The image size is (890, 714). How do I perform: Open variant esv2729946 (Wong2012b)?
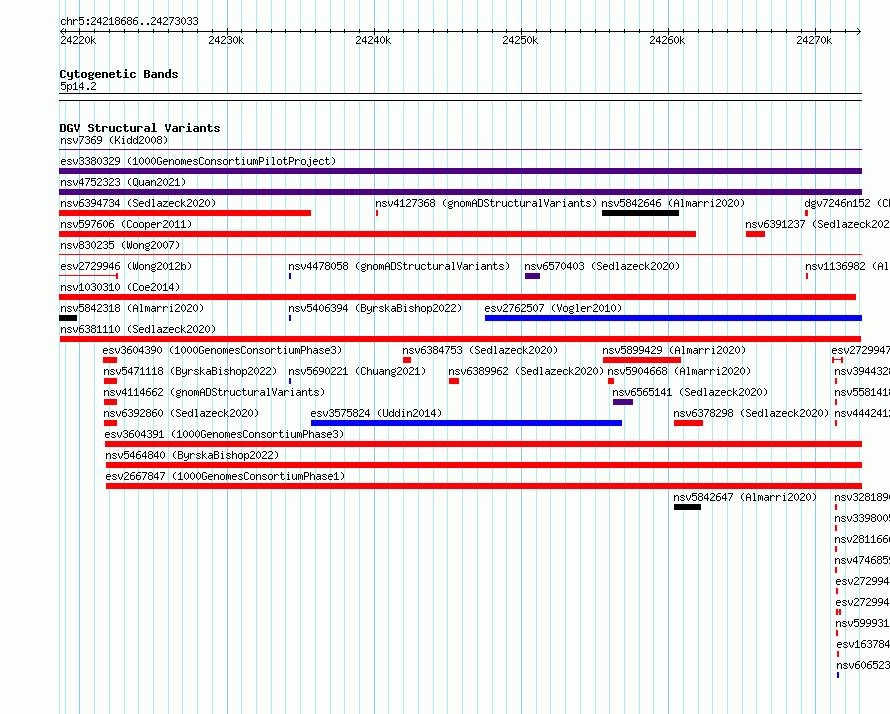click(x=126, y=266)
